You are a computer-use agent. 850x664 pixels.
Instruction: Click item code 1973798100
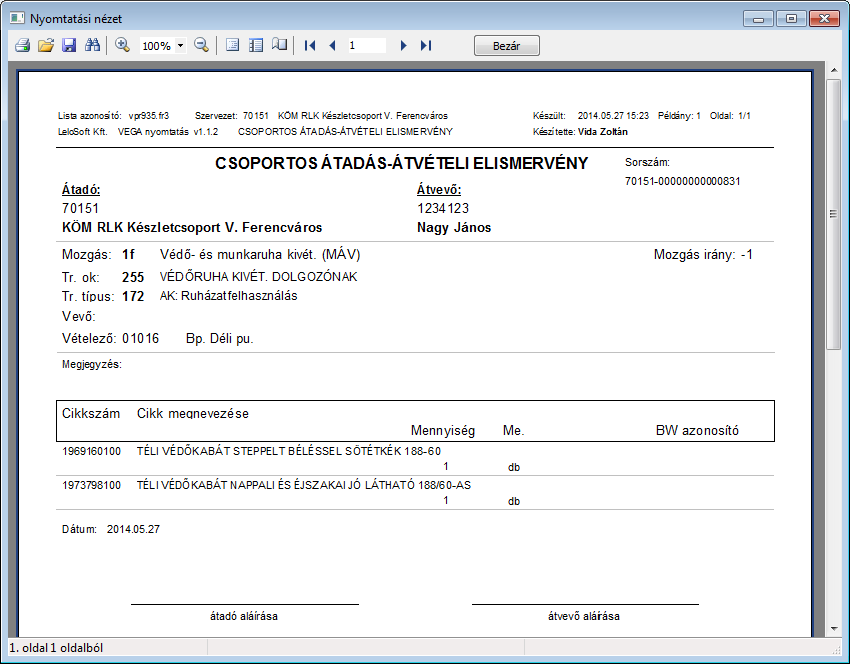(92, 485)
